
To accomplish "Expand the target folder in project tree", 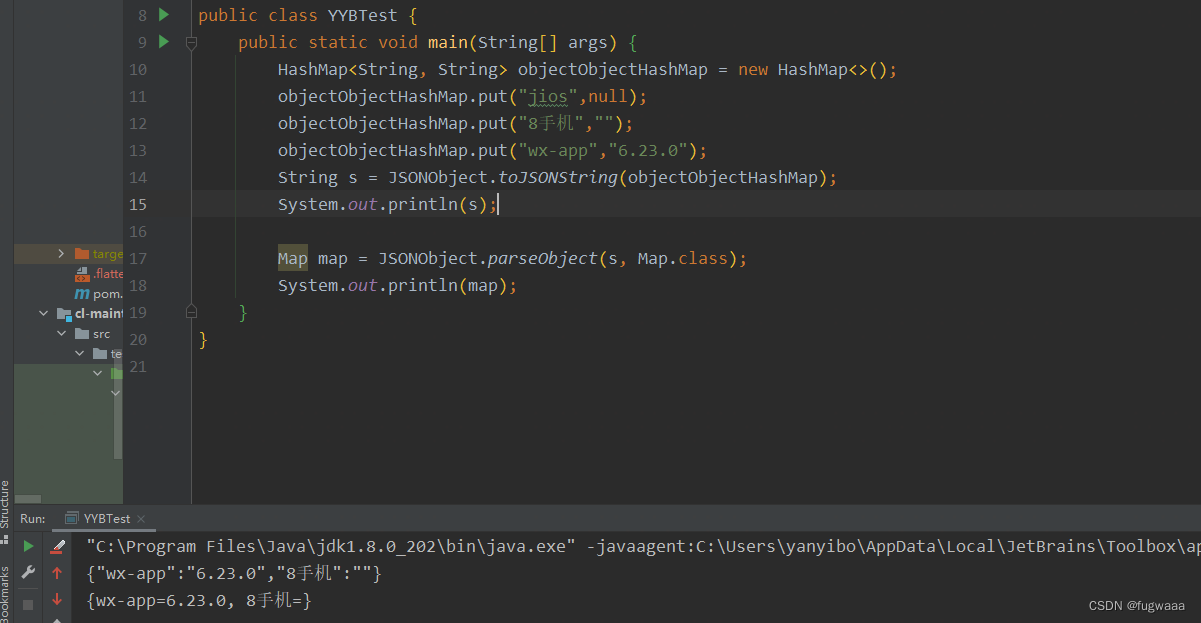I will point(60,253).
